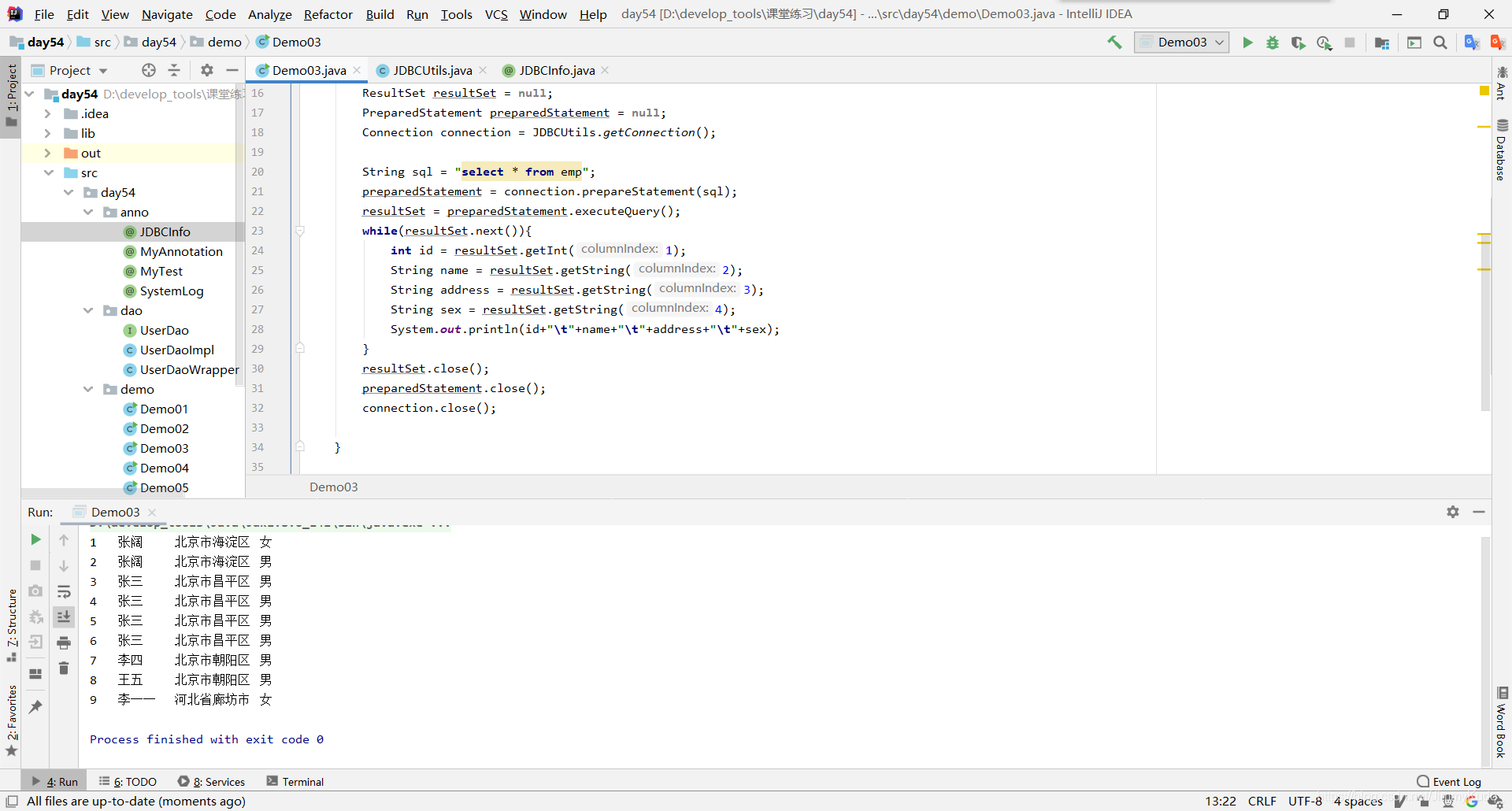Viewport: 1512px width, 811px height.
Task: Open Run panel settings gear
Action: [x=1453, y=512]
